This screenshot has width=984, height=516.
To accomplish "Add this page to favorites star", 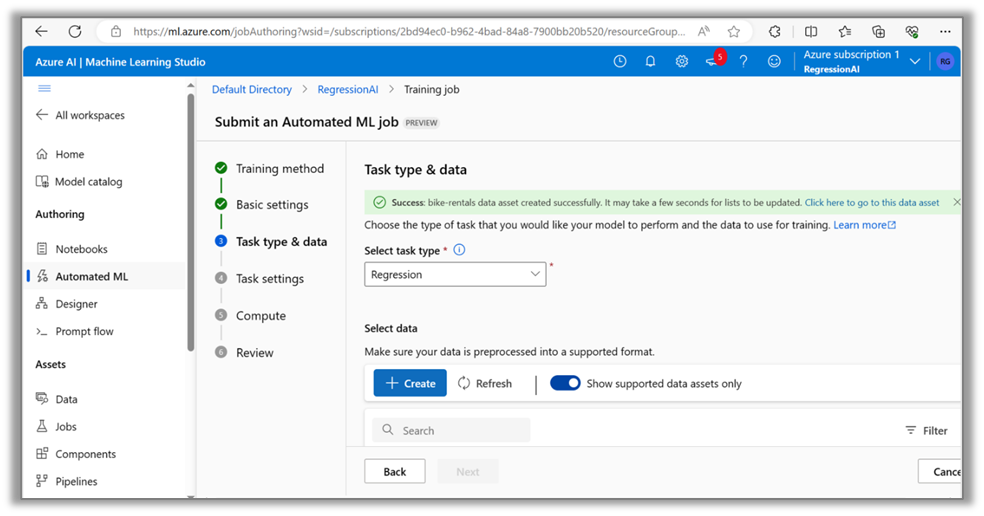I will click(x=734, y=31).
